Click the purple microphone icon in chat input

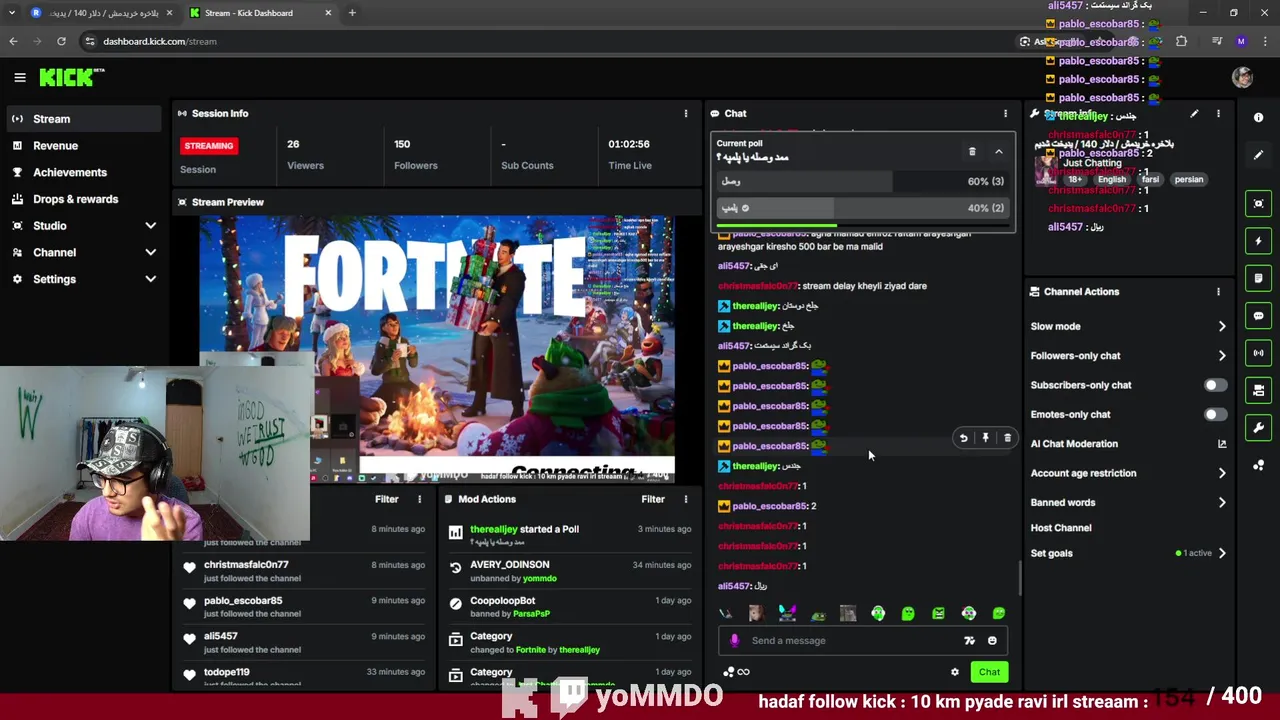pyautogui.click(x=735, y=640)
